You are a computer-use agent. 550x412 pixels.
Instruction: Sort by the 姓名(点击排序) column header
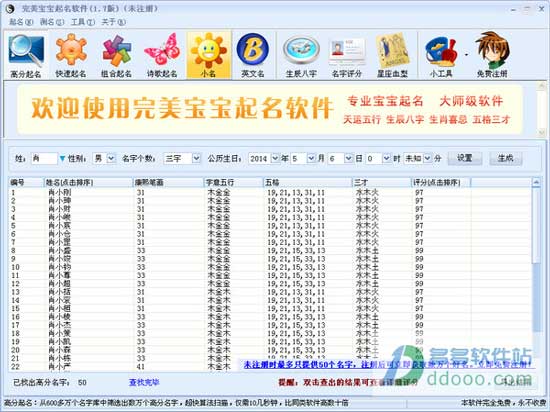pos(88,182)
